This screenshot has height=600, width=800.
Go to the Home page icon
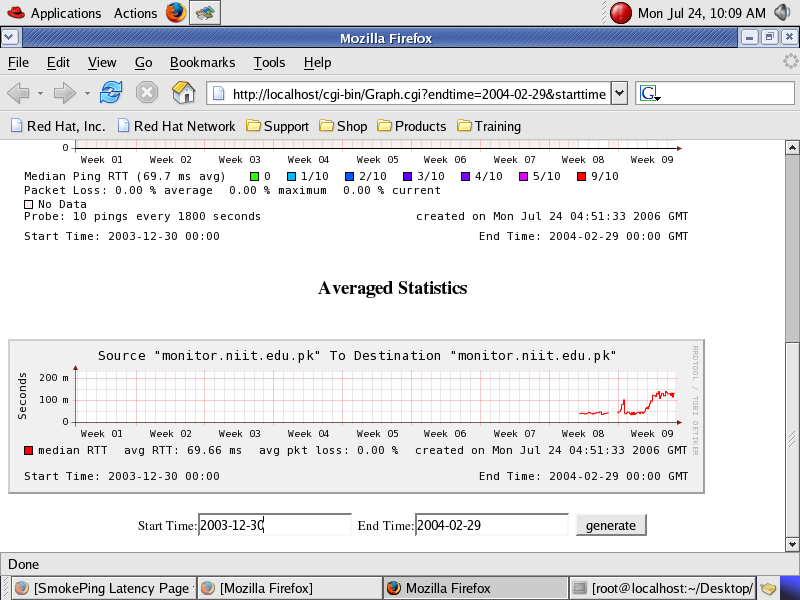tap(183, 93)
